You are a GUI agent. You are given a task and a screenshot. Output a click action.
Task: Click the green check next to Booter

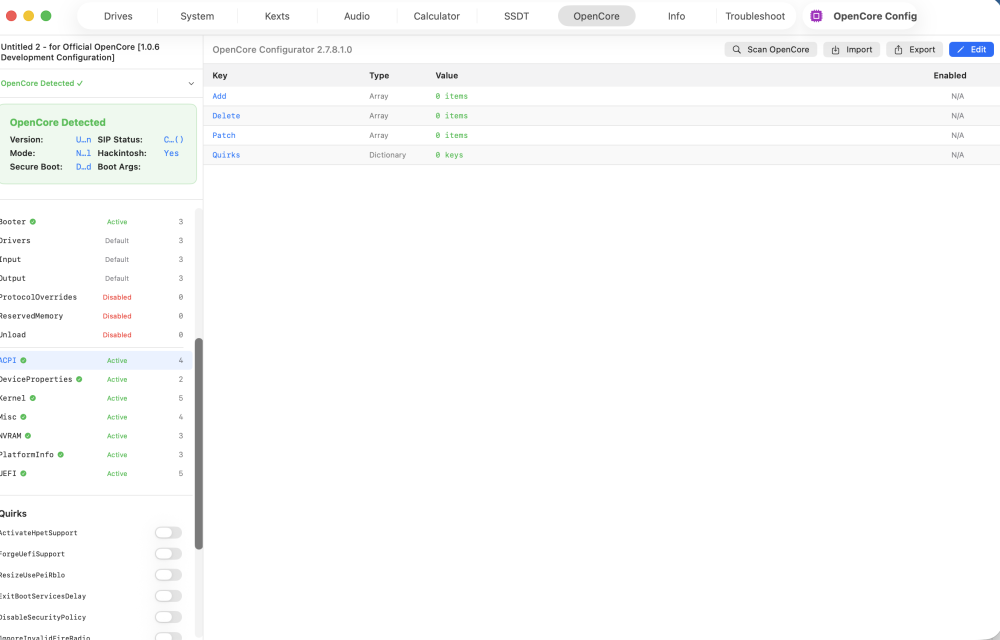click(33, 222)
